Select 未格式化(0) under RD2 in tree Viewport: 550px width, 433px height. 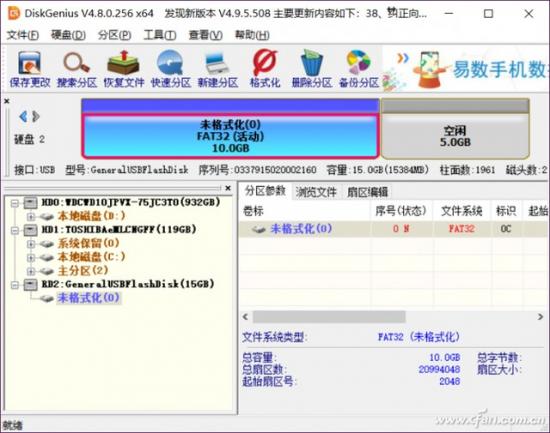point(89,298)
